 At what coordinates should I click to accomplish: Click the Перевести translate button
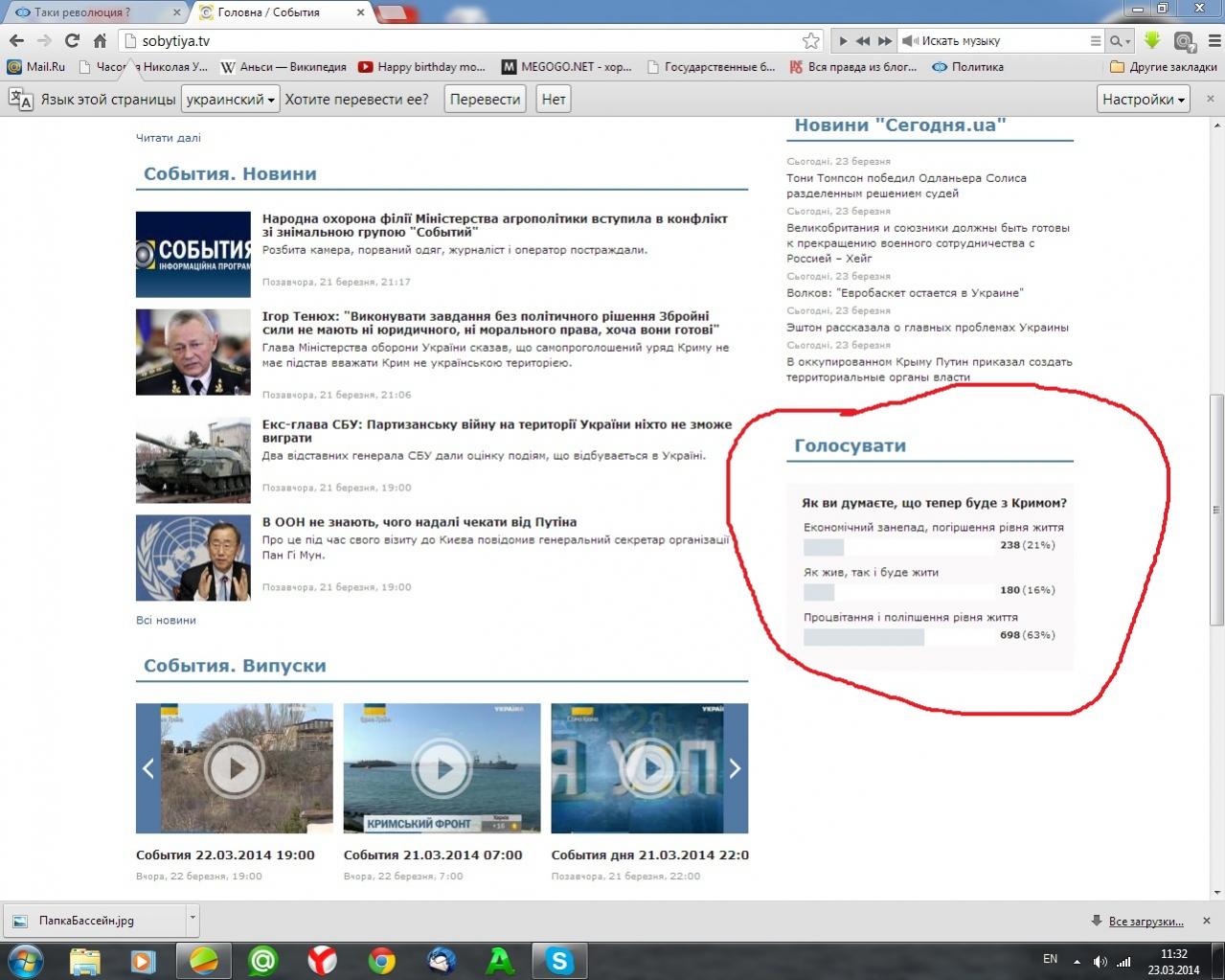(x=485, y=99)
